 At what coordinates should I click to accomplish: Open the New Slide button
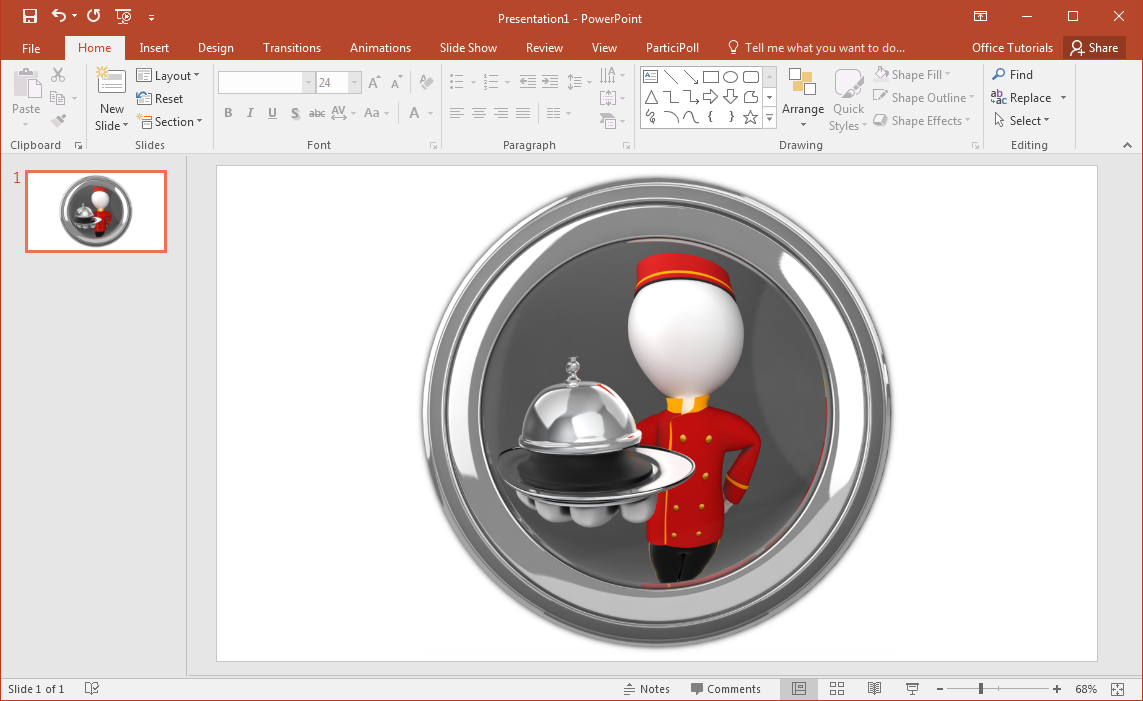click(x=111, y=101)
